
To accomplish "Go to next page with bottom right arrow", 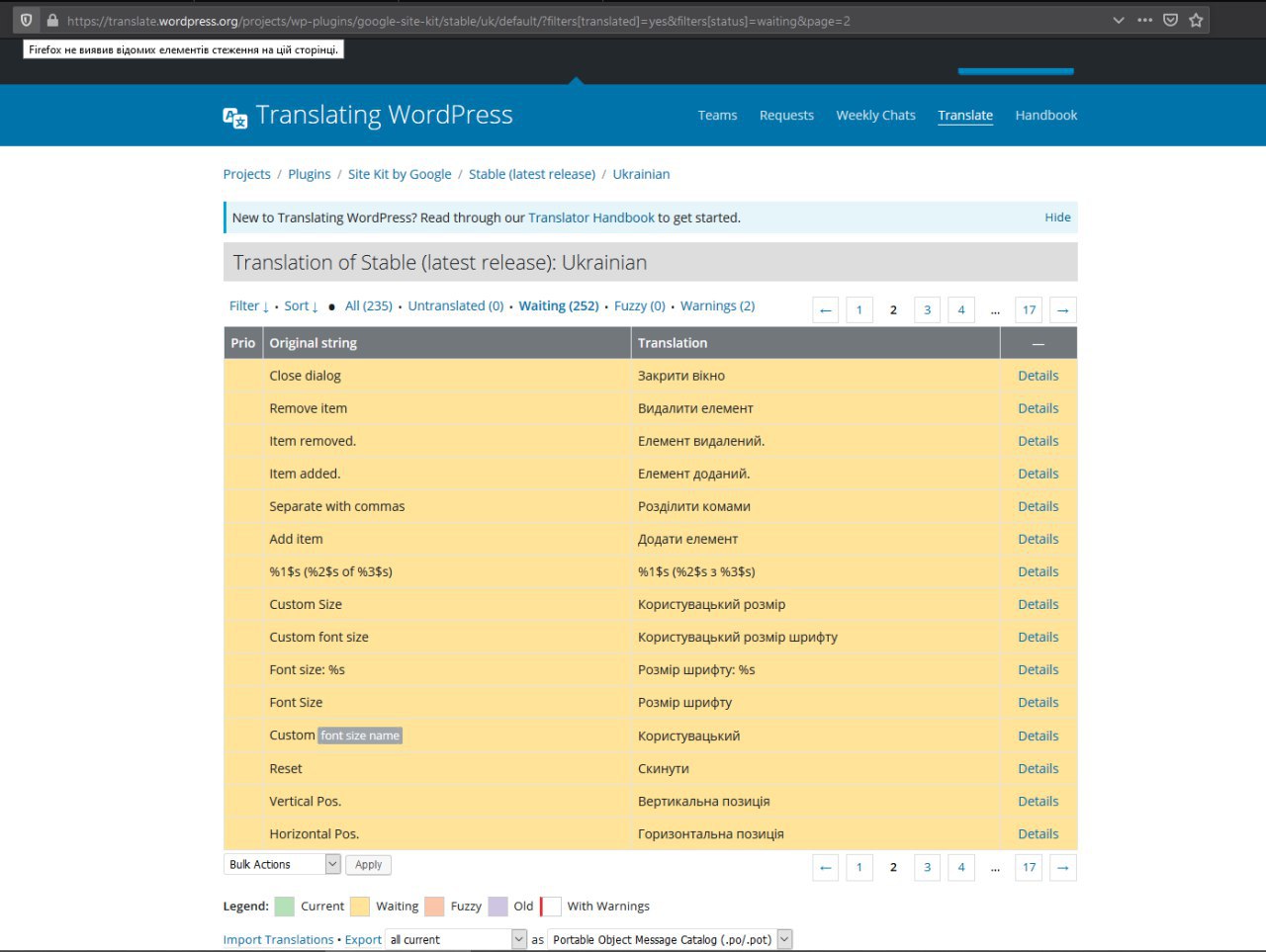I will pyautogui.click(x=1062, y=868).
